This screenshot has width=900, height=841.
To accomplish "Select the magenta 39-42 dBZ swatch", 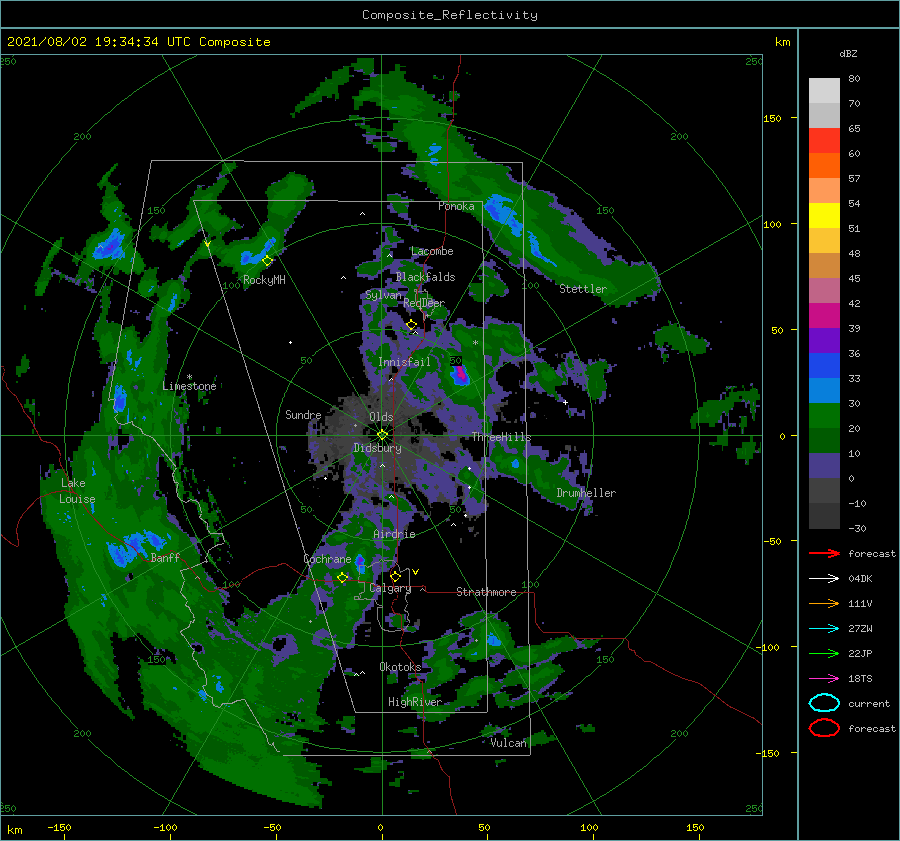I will coord(824,316).
